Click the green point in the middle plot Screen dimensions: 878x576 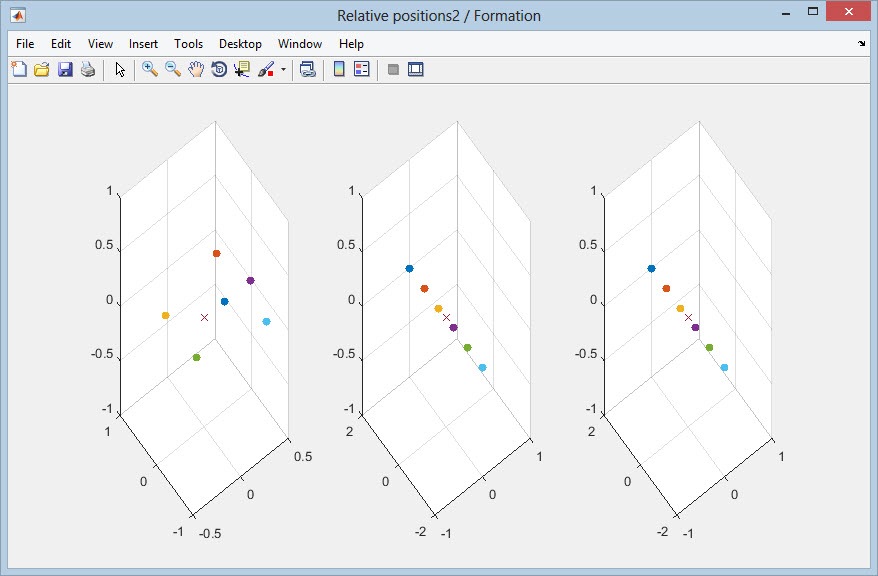click(468, 348)
